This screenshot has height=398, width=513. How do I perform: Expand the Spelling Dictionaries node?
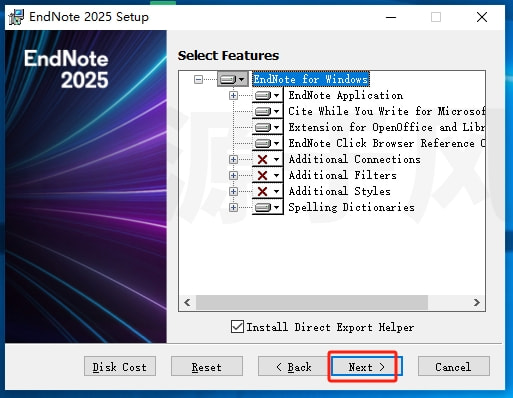[233, 207]
